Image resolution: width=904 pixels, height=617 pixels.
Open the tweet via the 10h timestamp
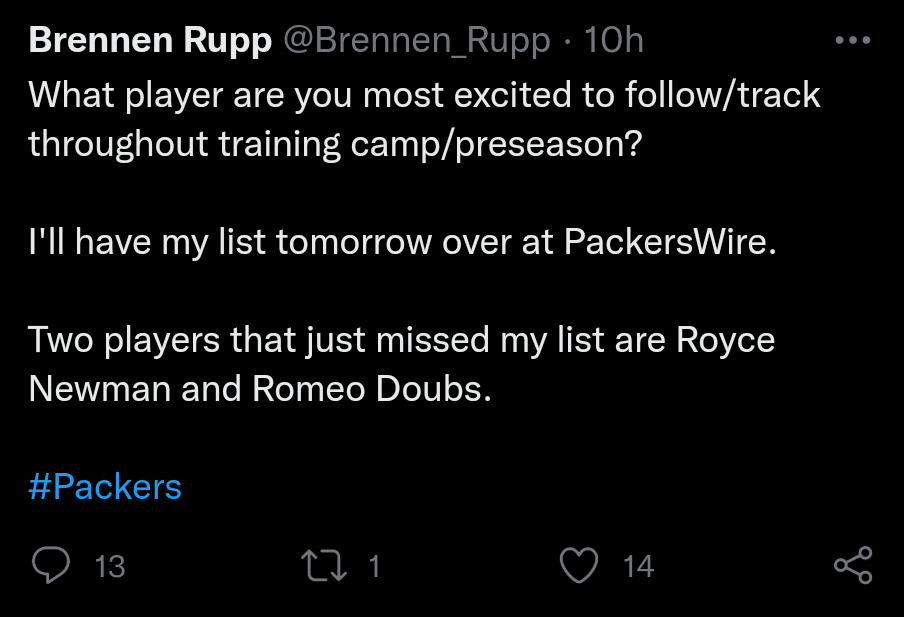pos(613,41)
